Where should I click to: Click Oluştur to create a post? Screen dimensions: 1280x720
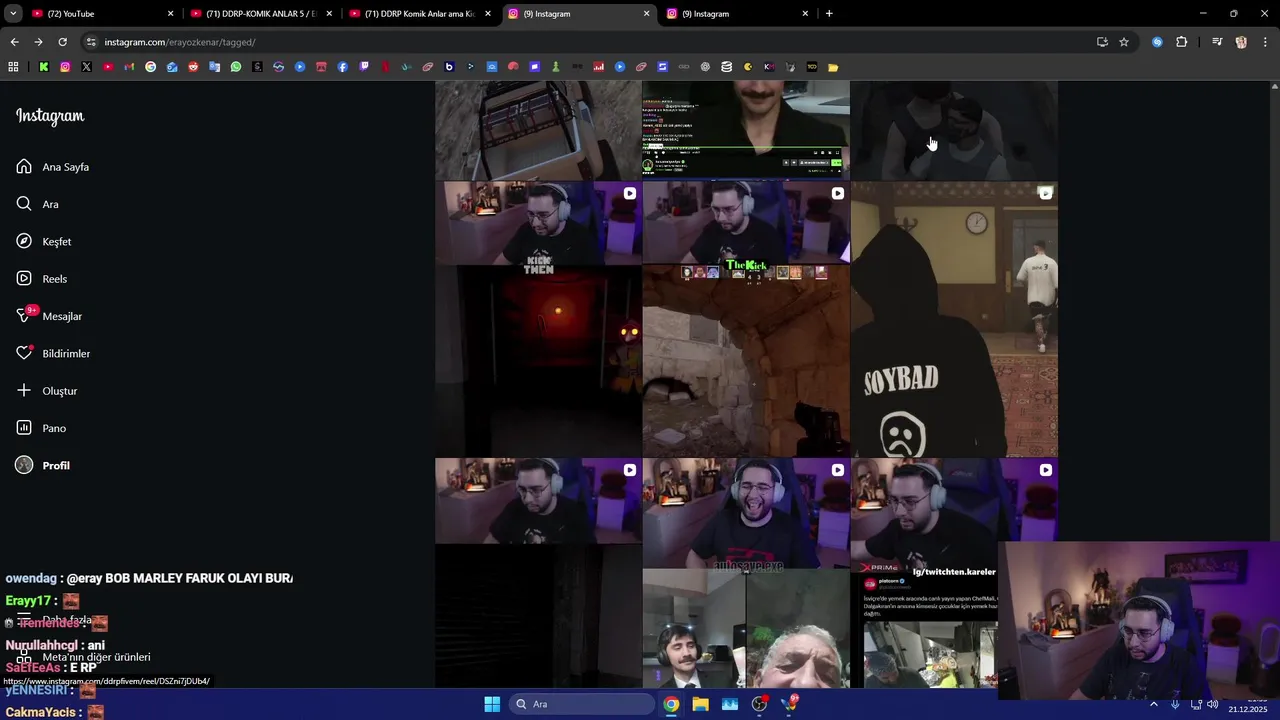point(47,391)
